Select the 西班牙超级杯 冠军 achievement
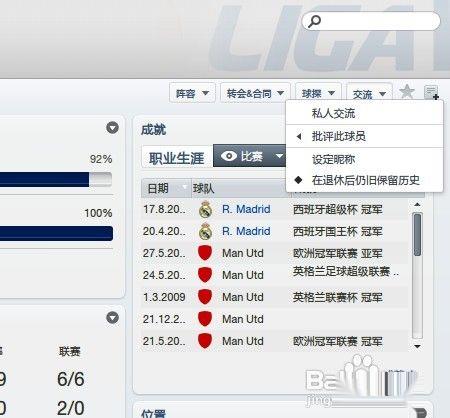The height and width of the screenshot is (418, 450). (337, 210)
